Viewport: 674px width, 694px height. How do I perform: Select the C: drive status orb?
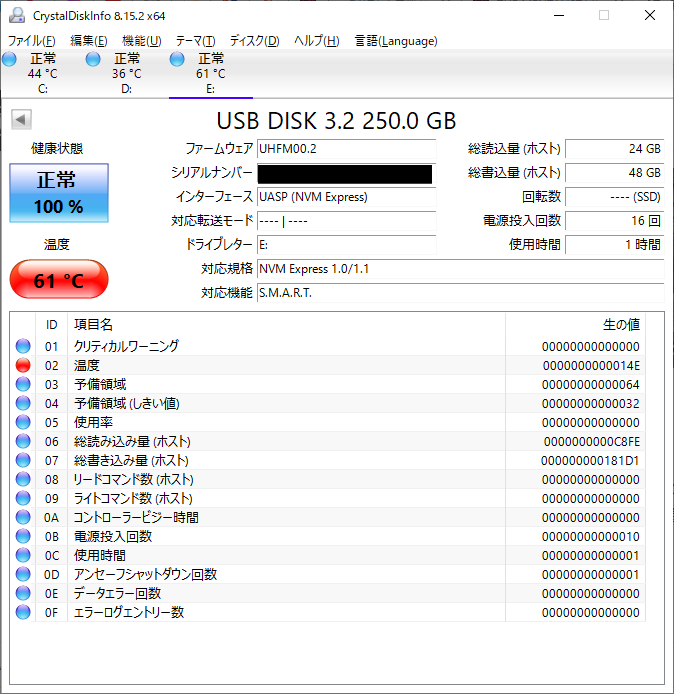click(9, 59)
